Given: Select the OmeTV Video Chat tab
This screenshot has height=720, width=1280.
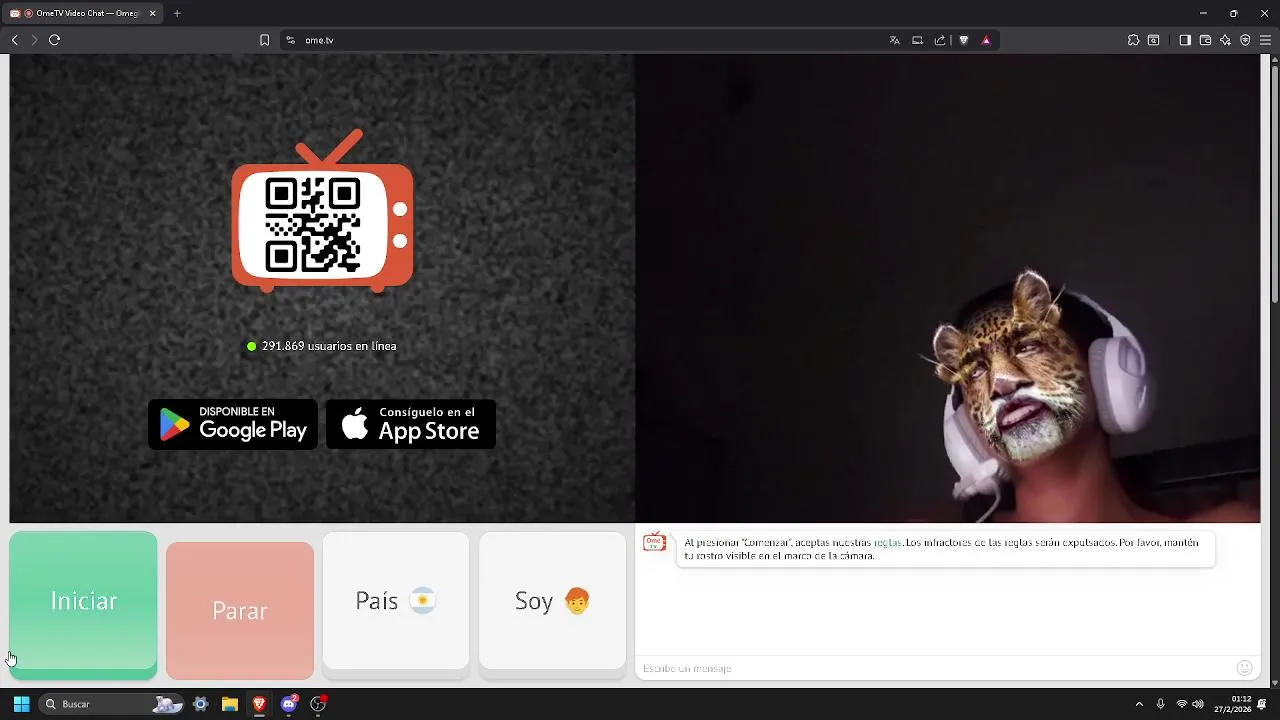Looking at the screenshot, I should point(82,14).
